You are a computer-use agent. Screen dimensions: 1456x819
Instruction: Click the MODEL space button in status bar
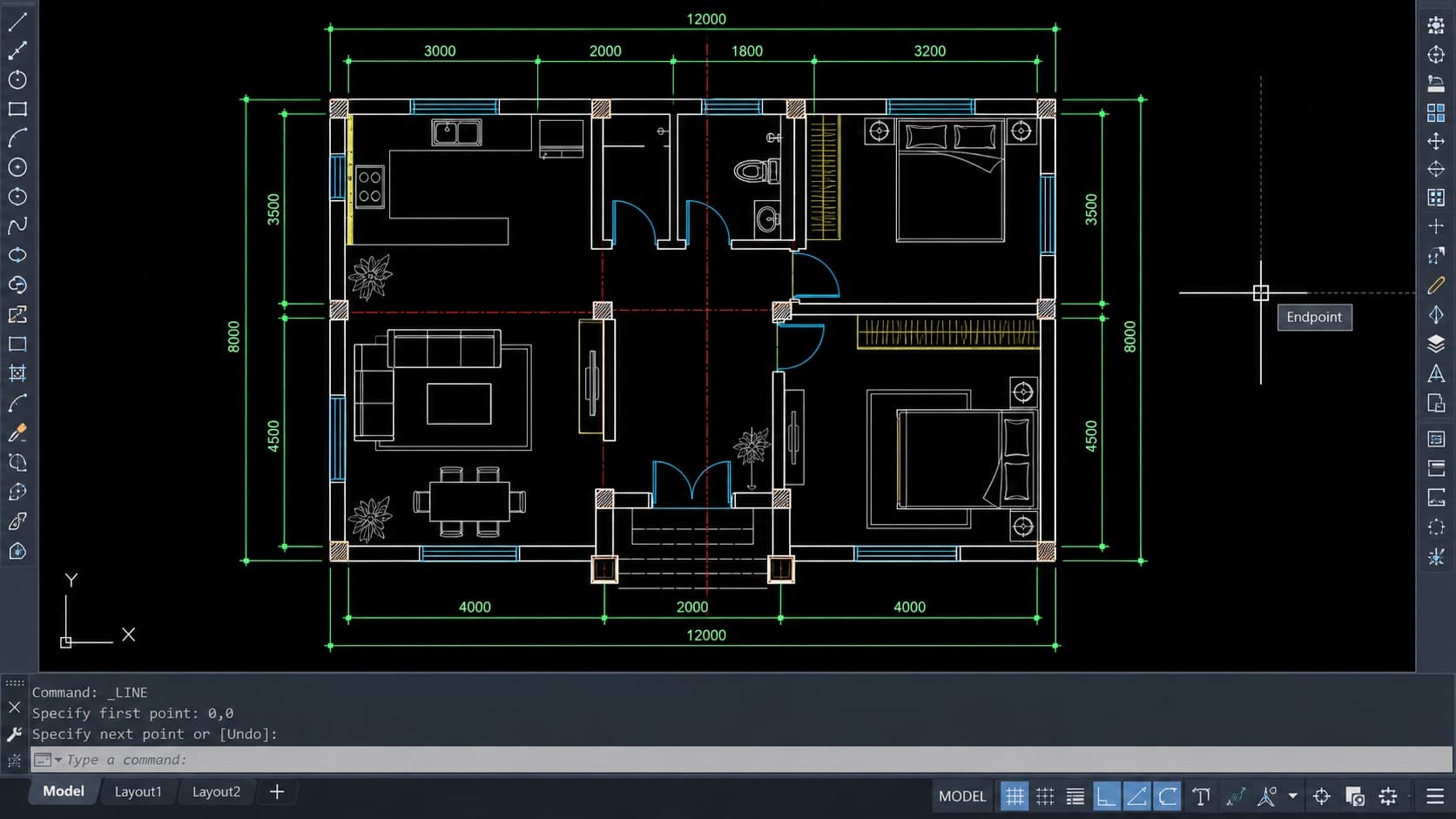coord(962,796)
